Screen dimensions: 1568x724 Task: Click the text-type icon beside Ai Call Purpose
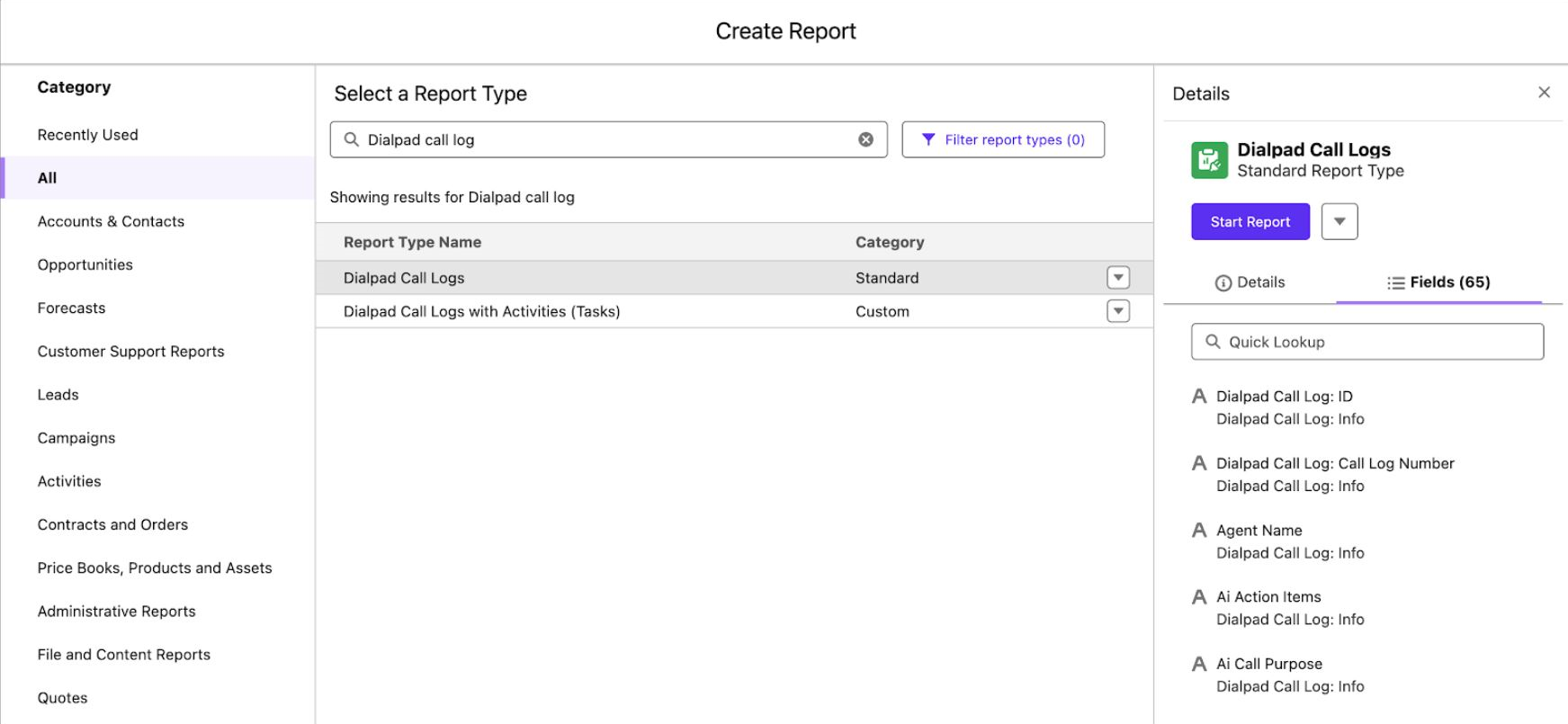tap(1199, 664)
